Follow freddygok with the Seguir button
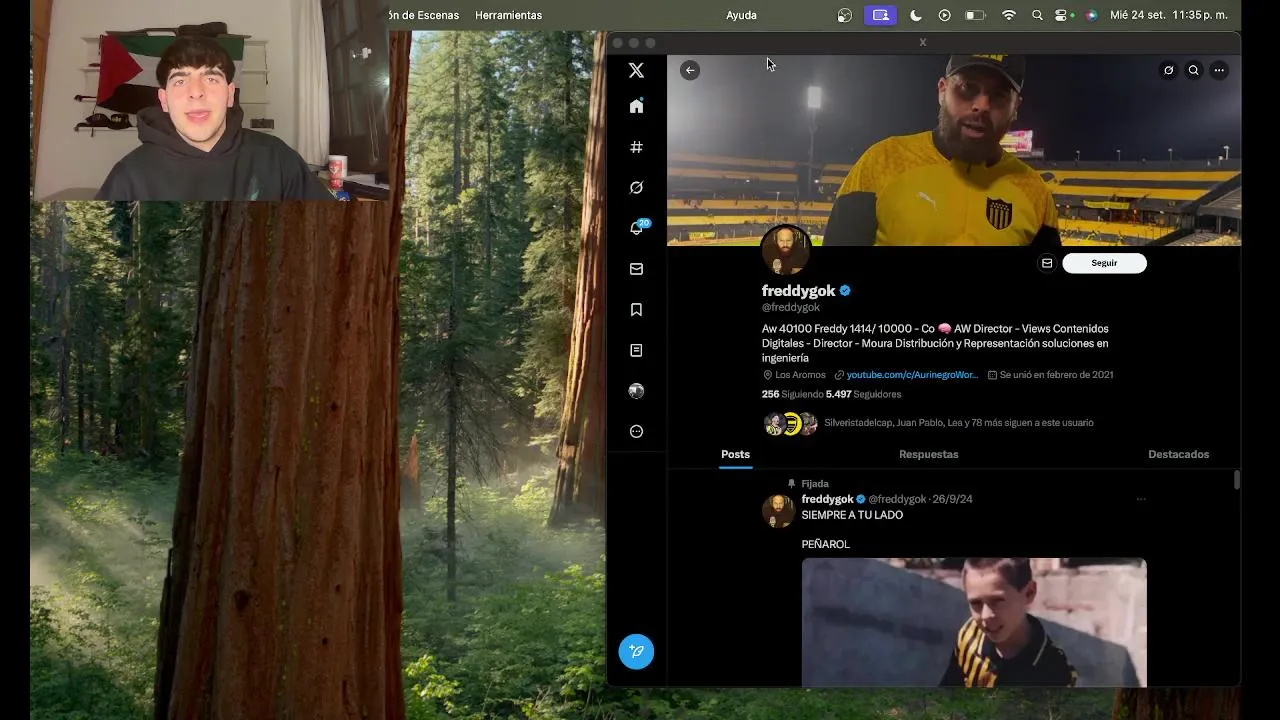This screenshot has height=720, width=1280. pos(1104,263)
